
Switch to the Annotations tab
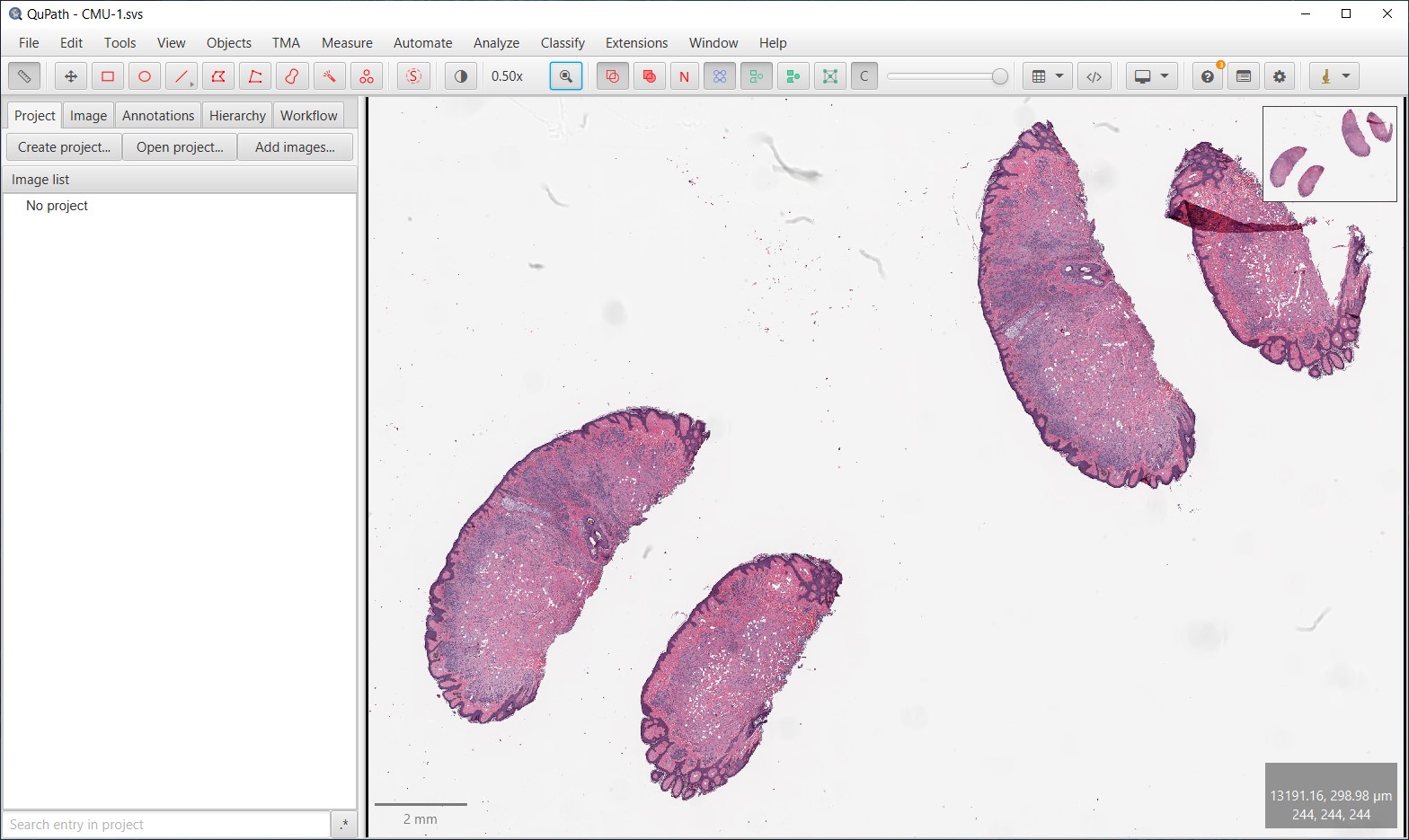(158, 115)
